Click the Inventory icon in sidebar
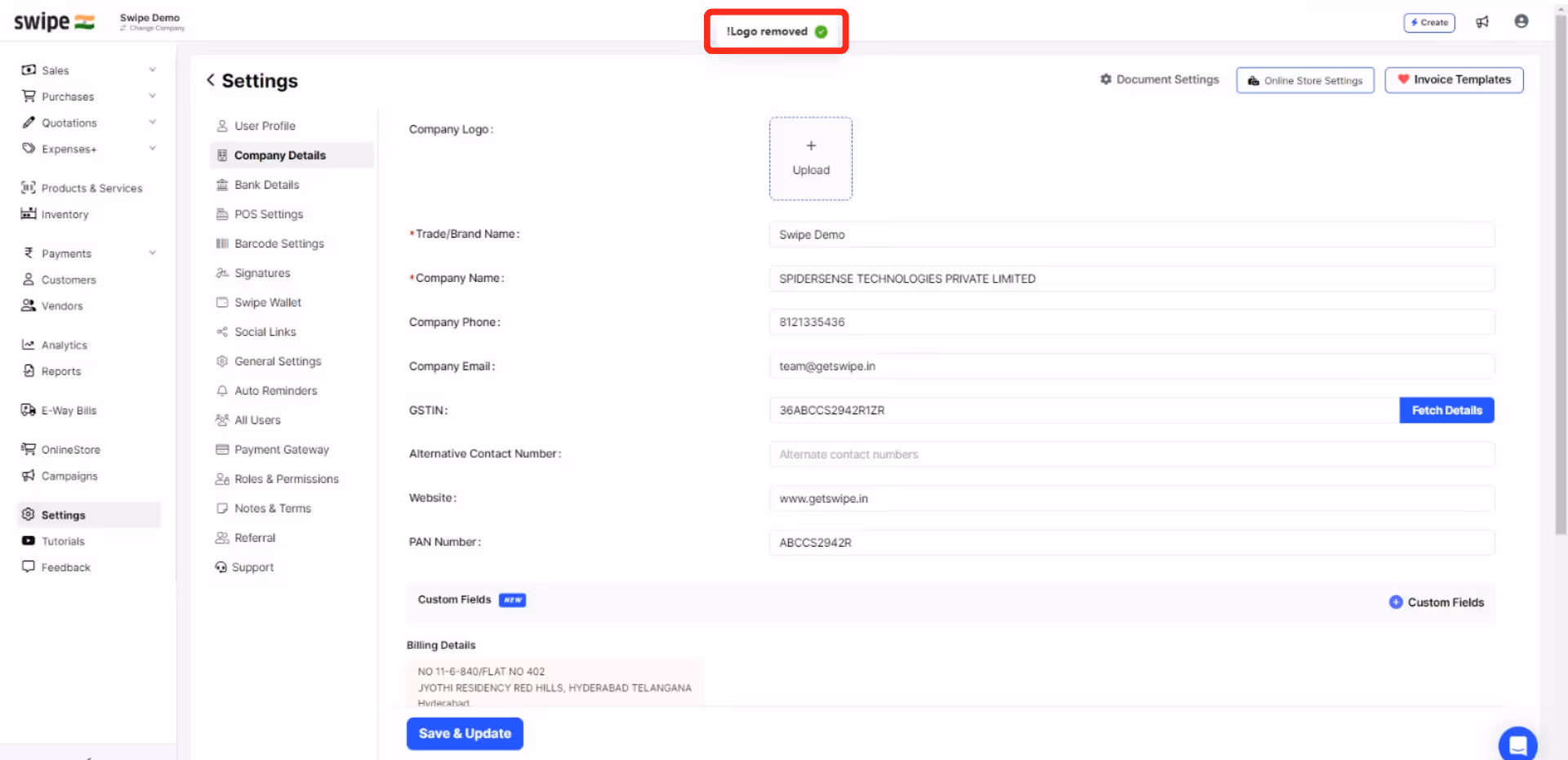 29,214
